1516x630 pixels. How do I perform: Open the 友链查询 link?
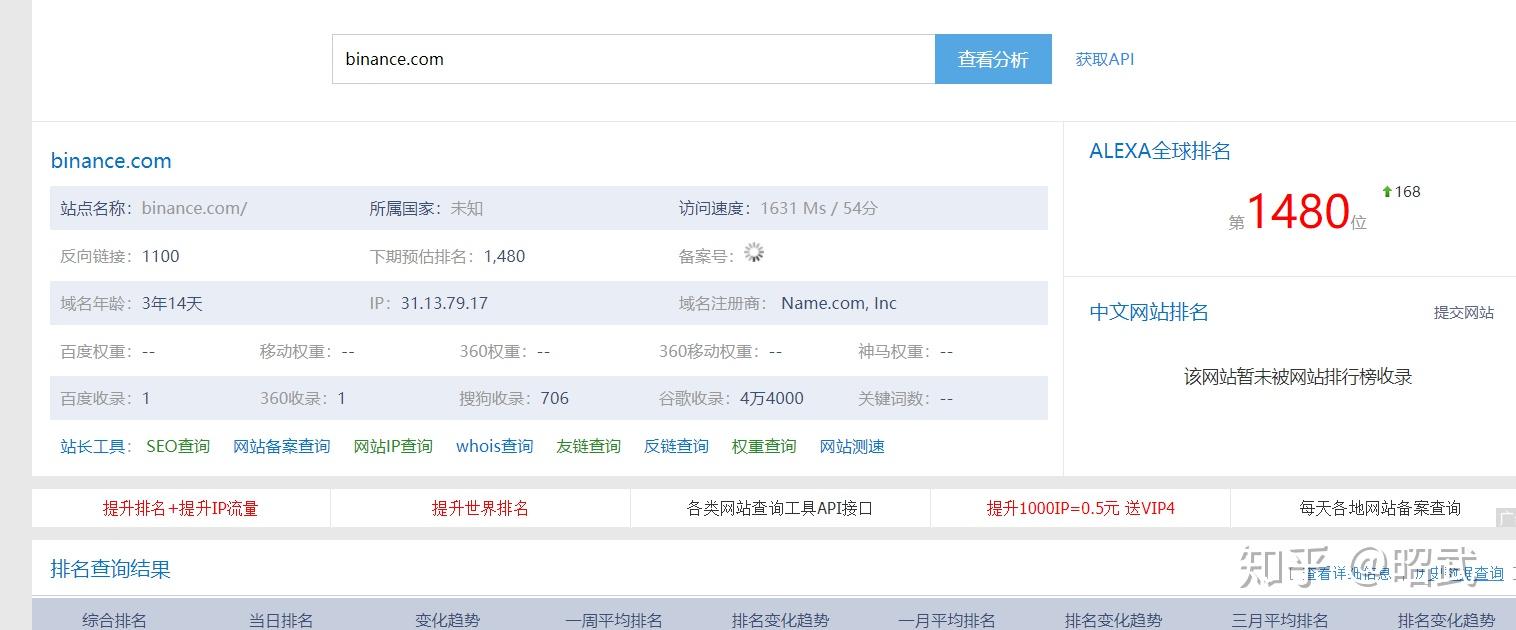click(x=588, y=446)
